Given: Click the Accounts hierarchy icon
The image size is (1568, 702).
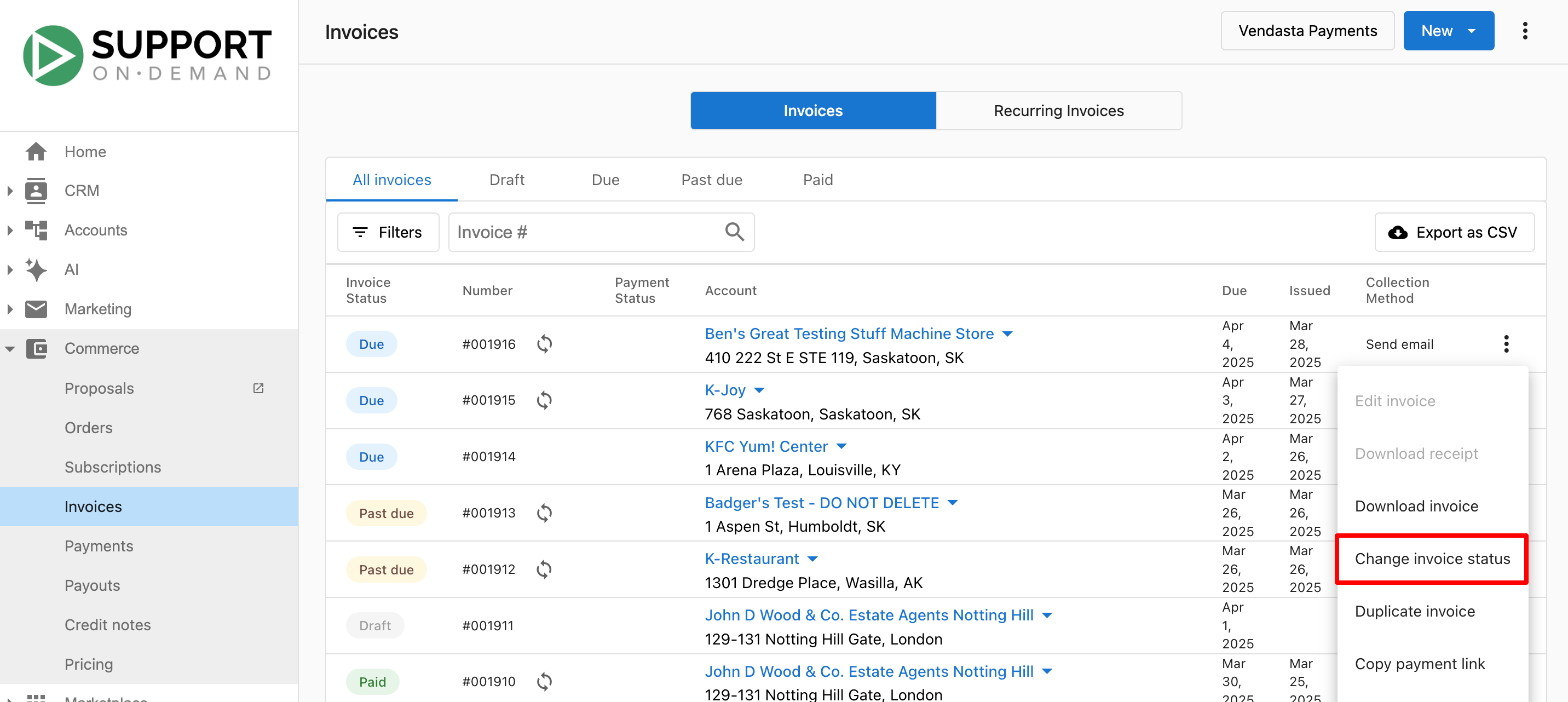Looking at the screenshot, I should (36, 230).
